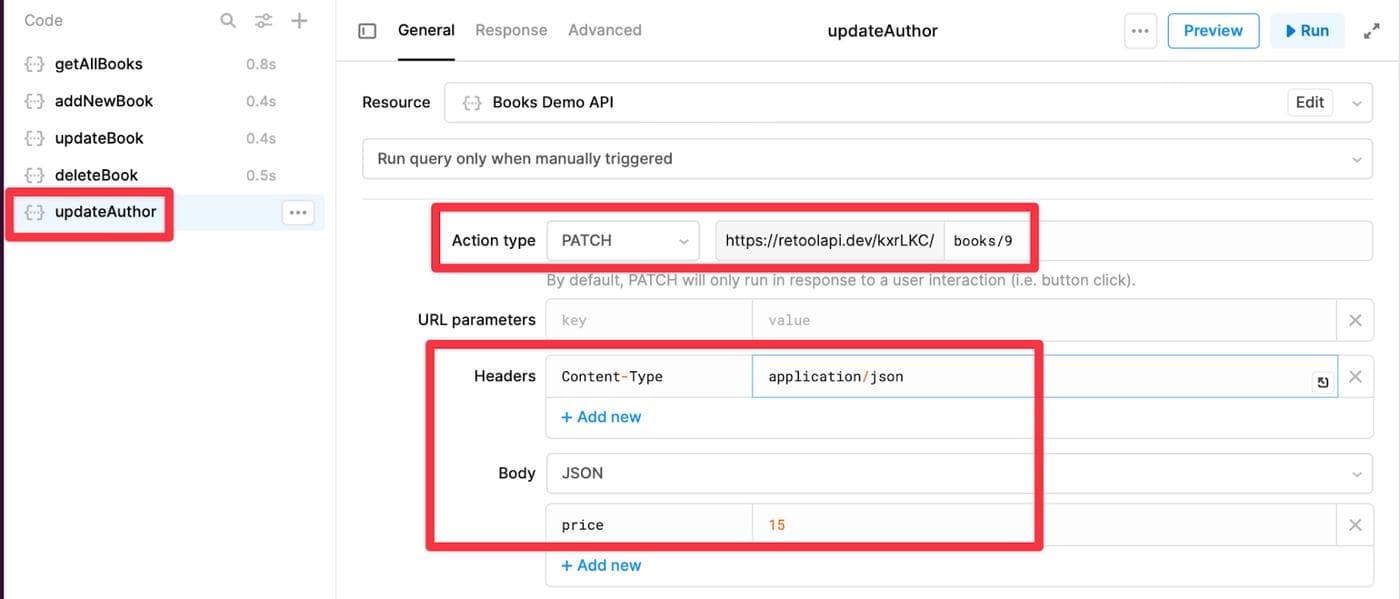Switch to the Response tab
The height and width of the screenshot is (599, 1400).
(511, 30)
